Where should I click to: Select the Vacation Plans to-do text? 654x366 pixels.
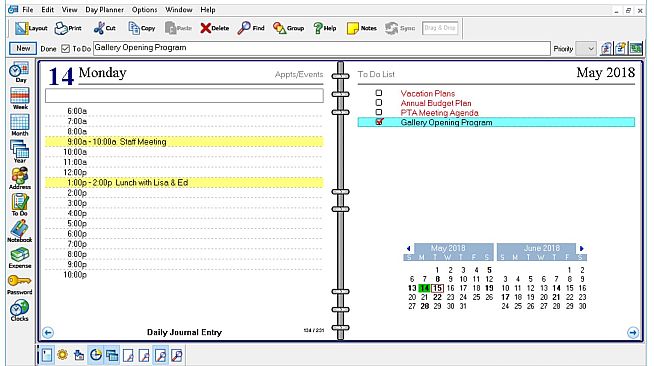click(428, 93)
